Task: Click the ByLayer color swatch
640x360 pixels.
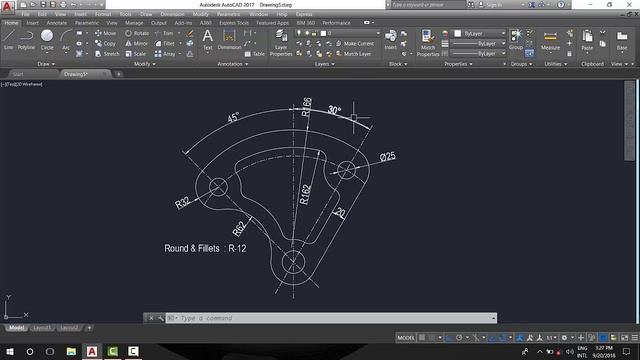Action: click(458, 33)
